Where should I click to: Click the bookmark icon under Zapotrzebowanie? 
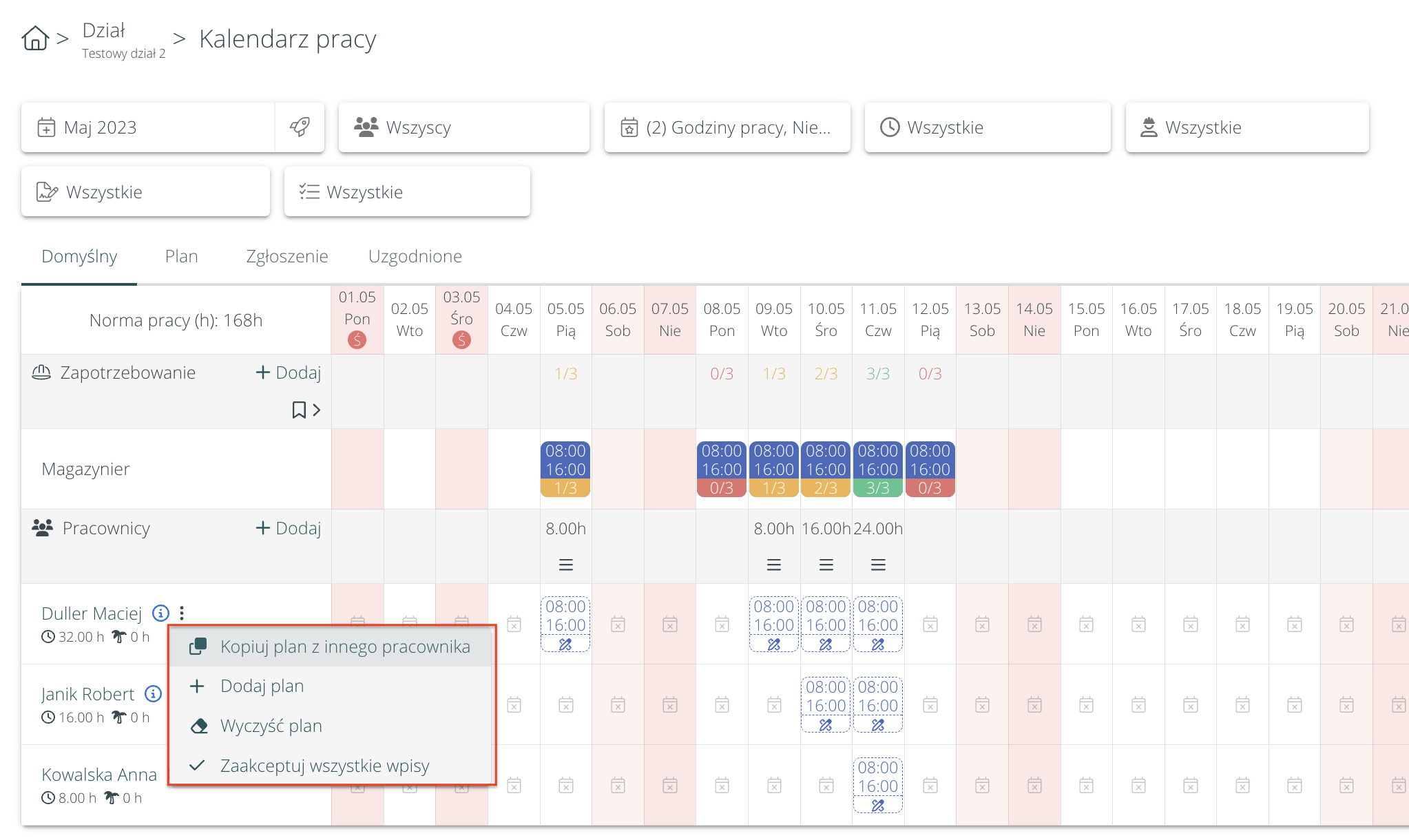tap(299, 410)
